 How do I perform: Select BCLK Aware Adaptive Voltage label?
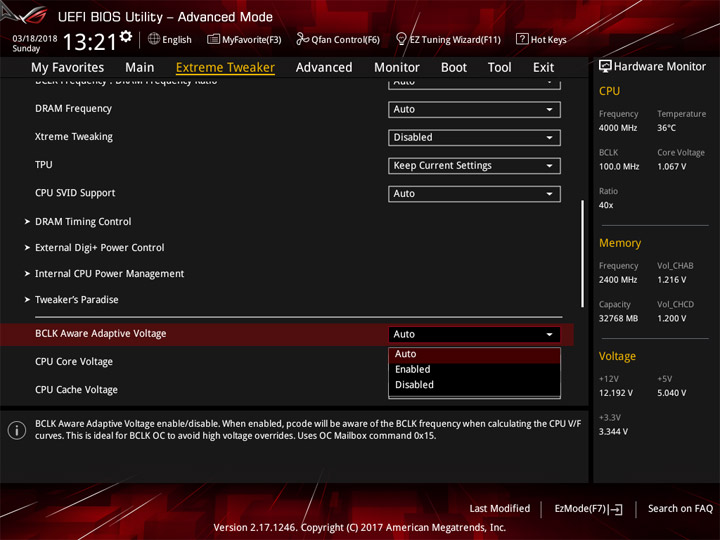[x=101, y=334]
